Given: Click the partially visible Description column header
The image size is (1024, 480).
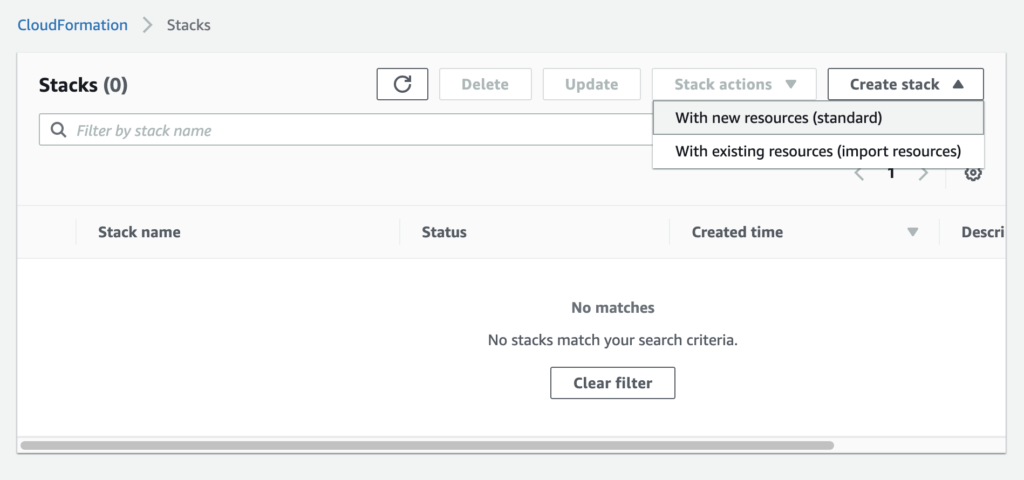Looking at the screenshot, I should (982, 232).
